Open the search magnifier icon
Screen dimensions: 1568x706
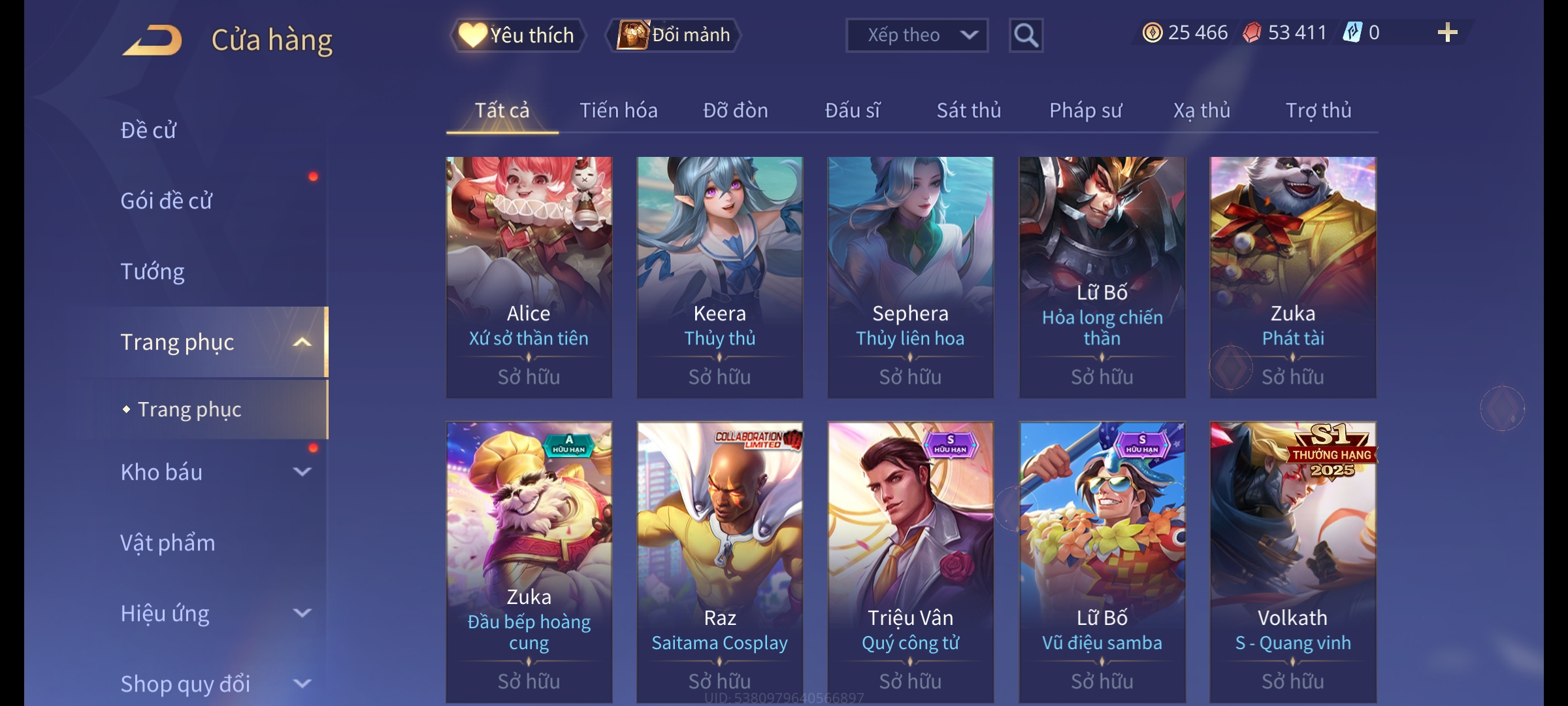coord(1026,35)
